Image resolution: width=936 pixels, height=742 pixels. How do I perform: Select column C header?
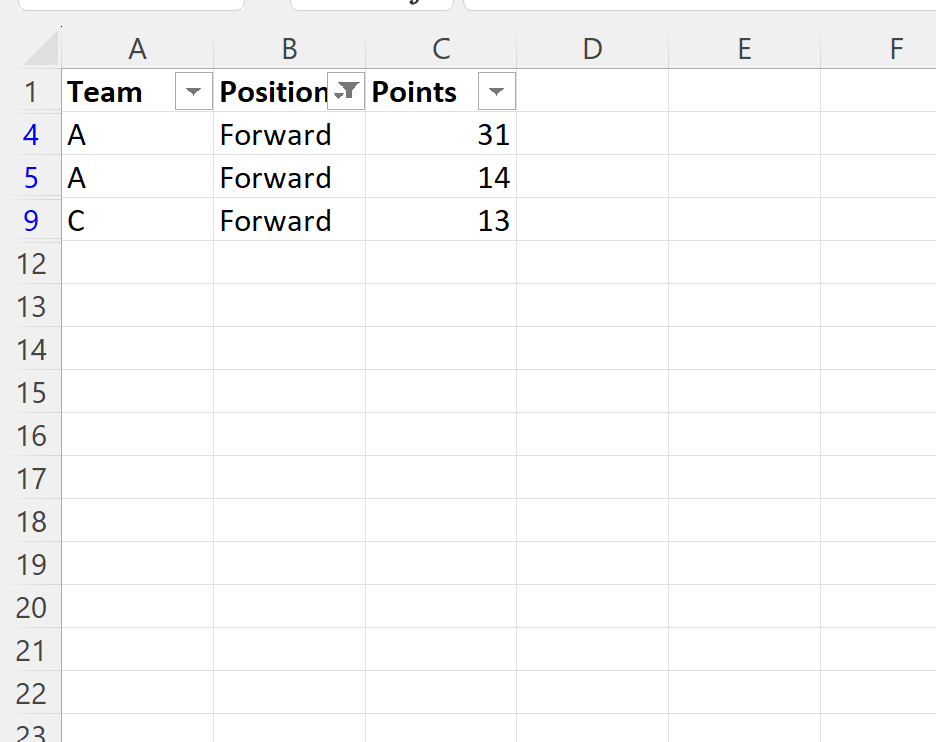[x=441, y=48]
